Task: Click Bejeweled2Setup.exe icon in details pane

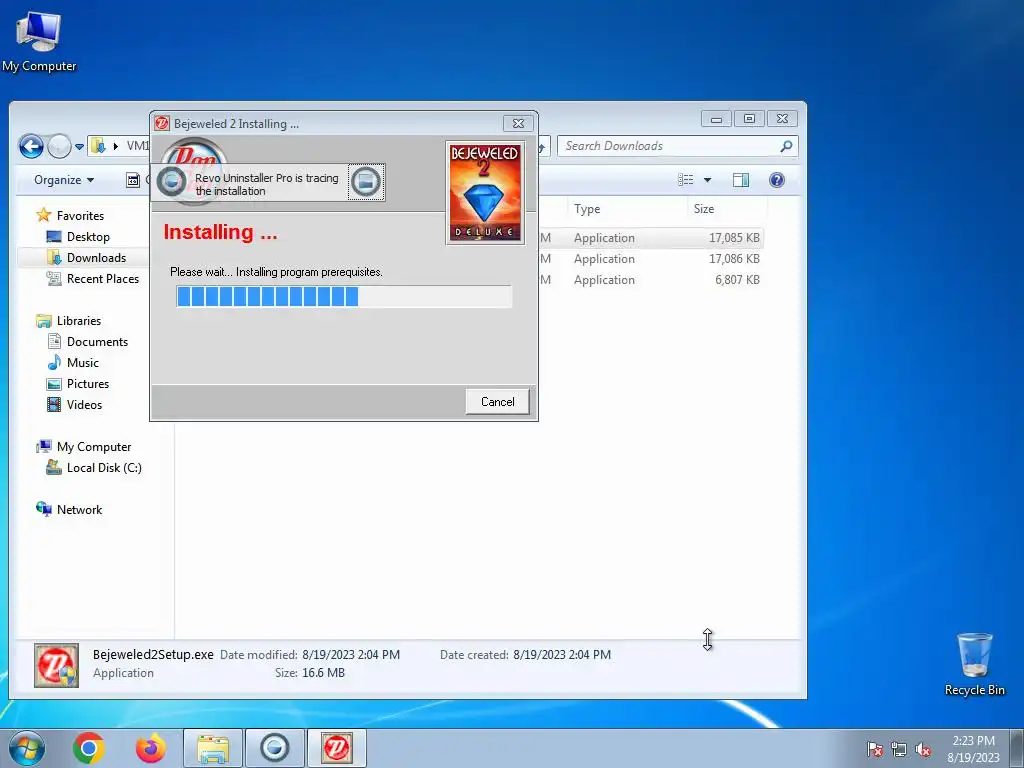Action: click(57, 665)
